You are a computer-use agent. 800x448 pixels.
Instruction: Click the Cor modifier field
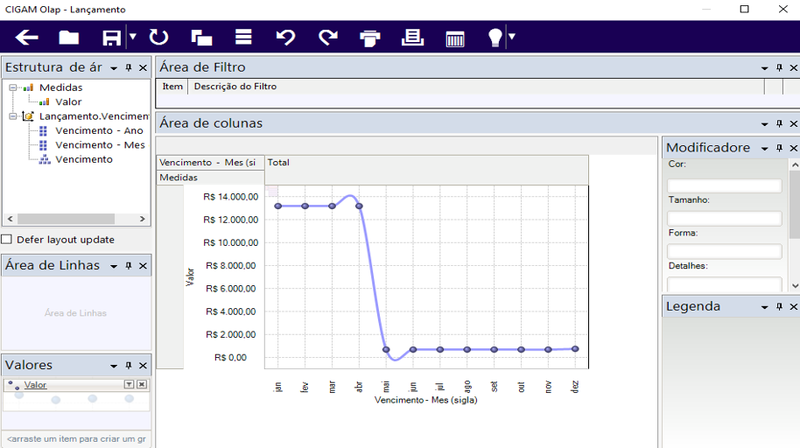pyautogui.click(x=724, y=185)
